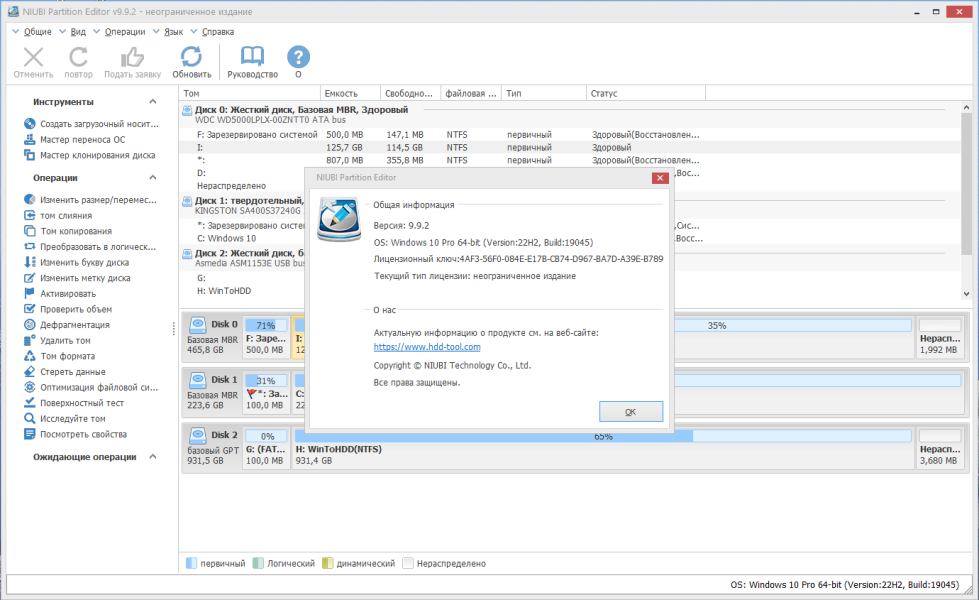This screenshot has height=600, width=979.
Task: Choose Преобразовать в логический operation
Action: (x=91, y=247)
